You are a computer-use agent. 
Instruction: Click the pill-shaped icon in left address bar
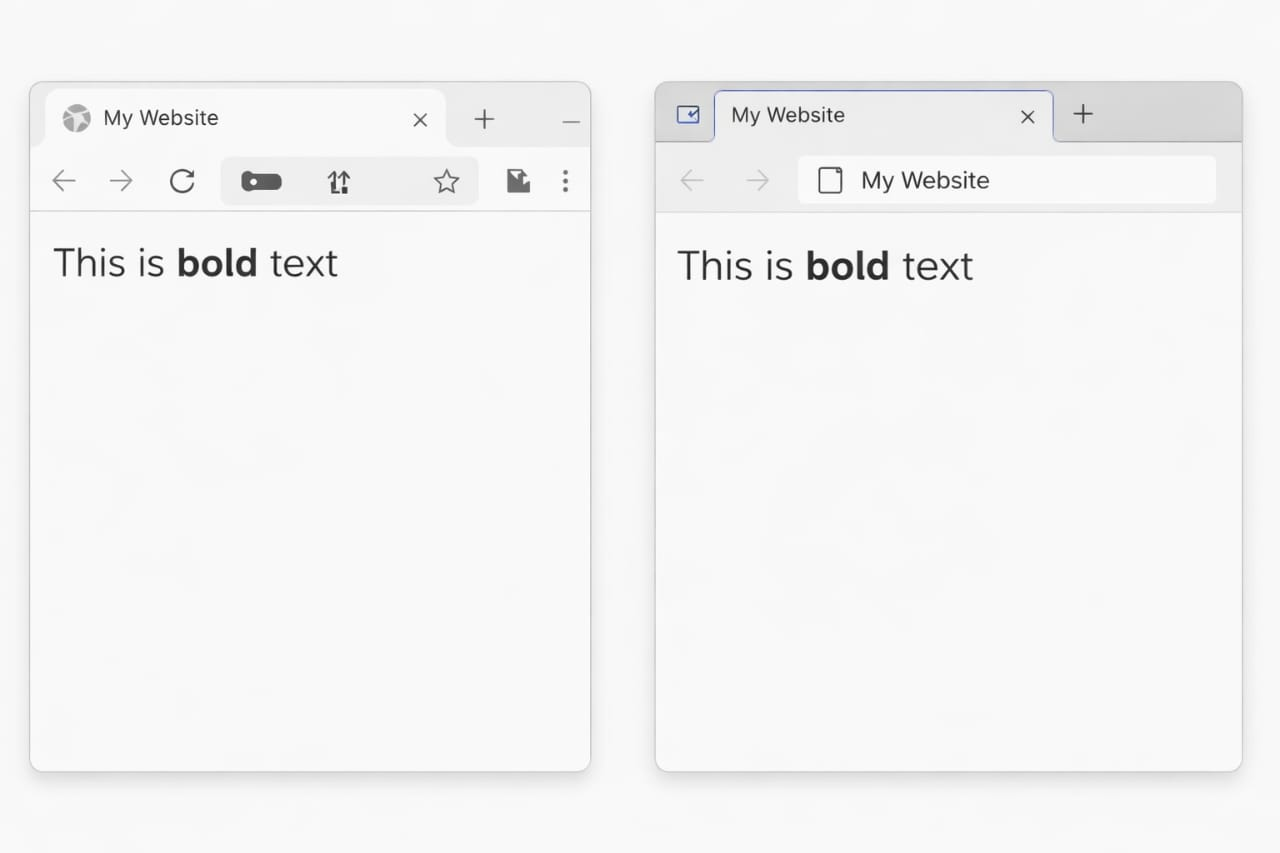261,181
